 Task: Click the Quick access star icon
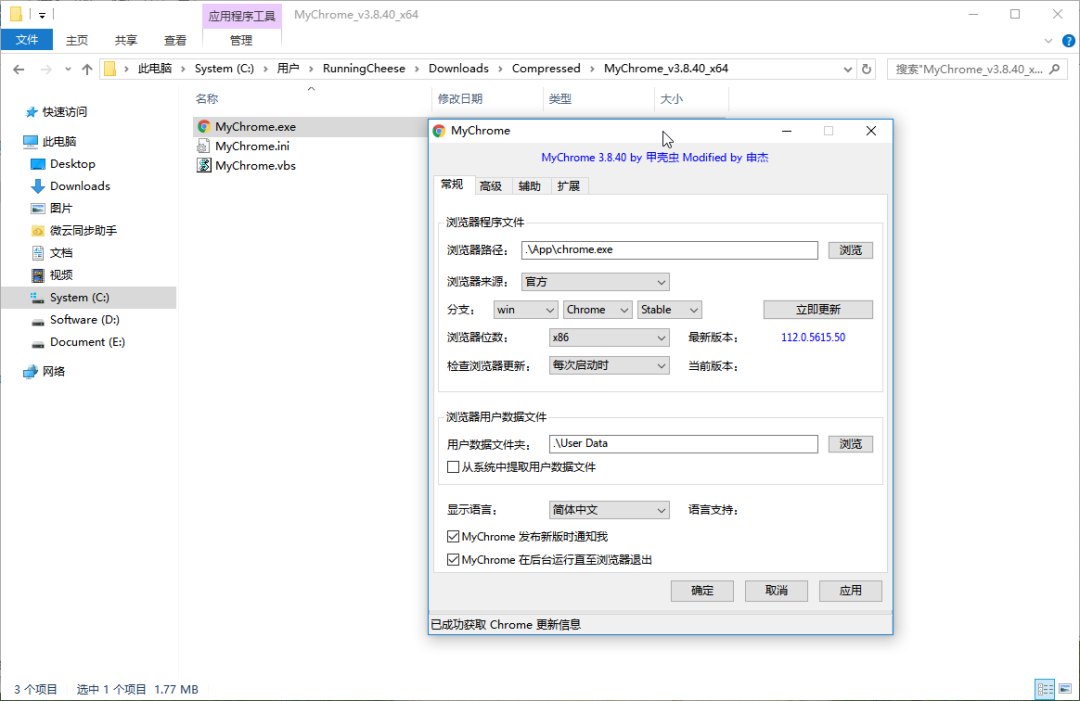31,112
